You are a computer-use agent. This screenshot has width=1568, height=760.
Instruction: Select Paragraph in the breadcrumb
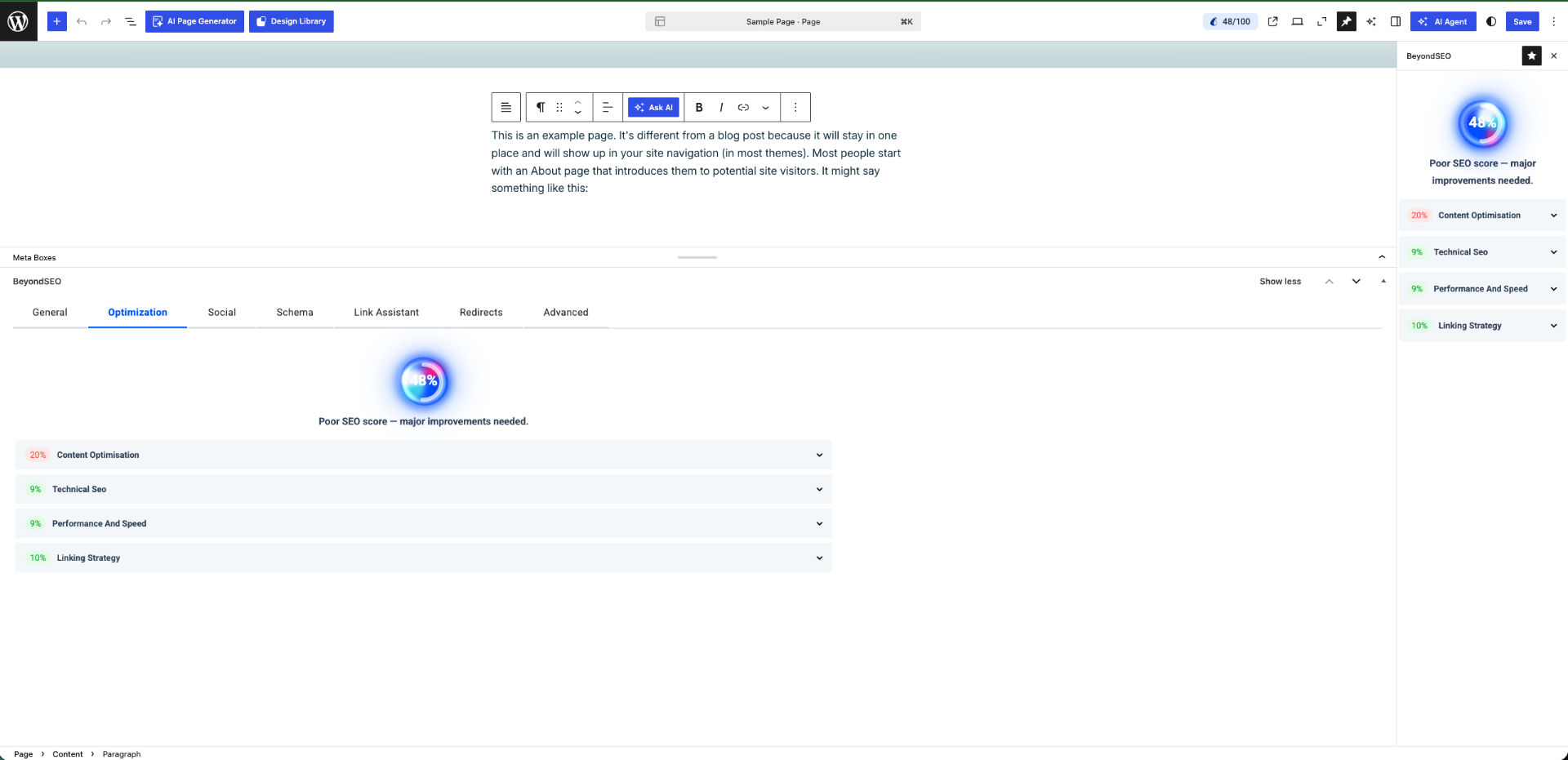click(122, 754)
